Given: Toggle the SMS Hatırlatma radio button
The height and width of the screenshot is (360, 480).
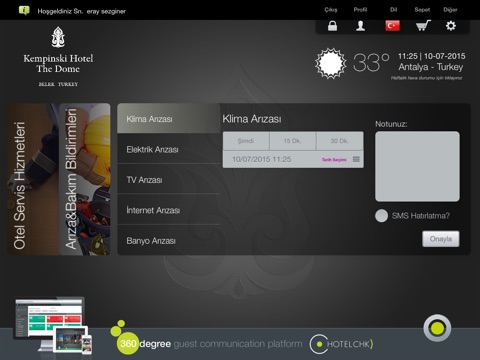Looking at the screenshot, I should [x=381, y=216].
